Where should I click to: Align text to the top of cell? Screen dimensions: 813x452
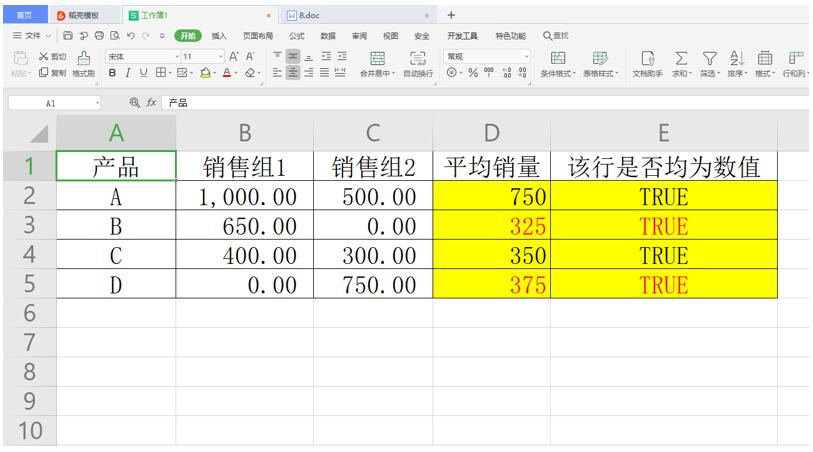(277, 56)
